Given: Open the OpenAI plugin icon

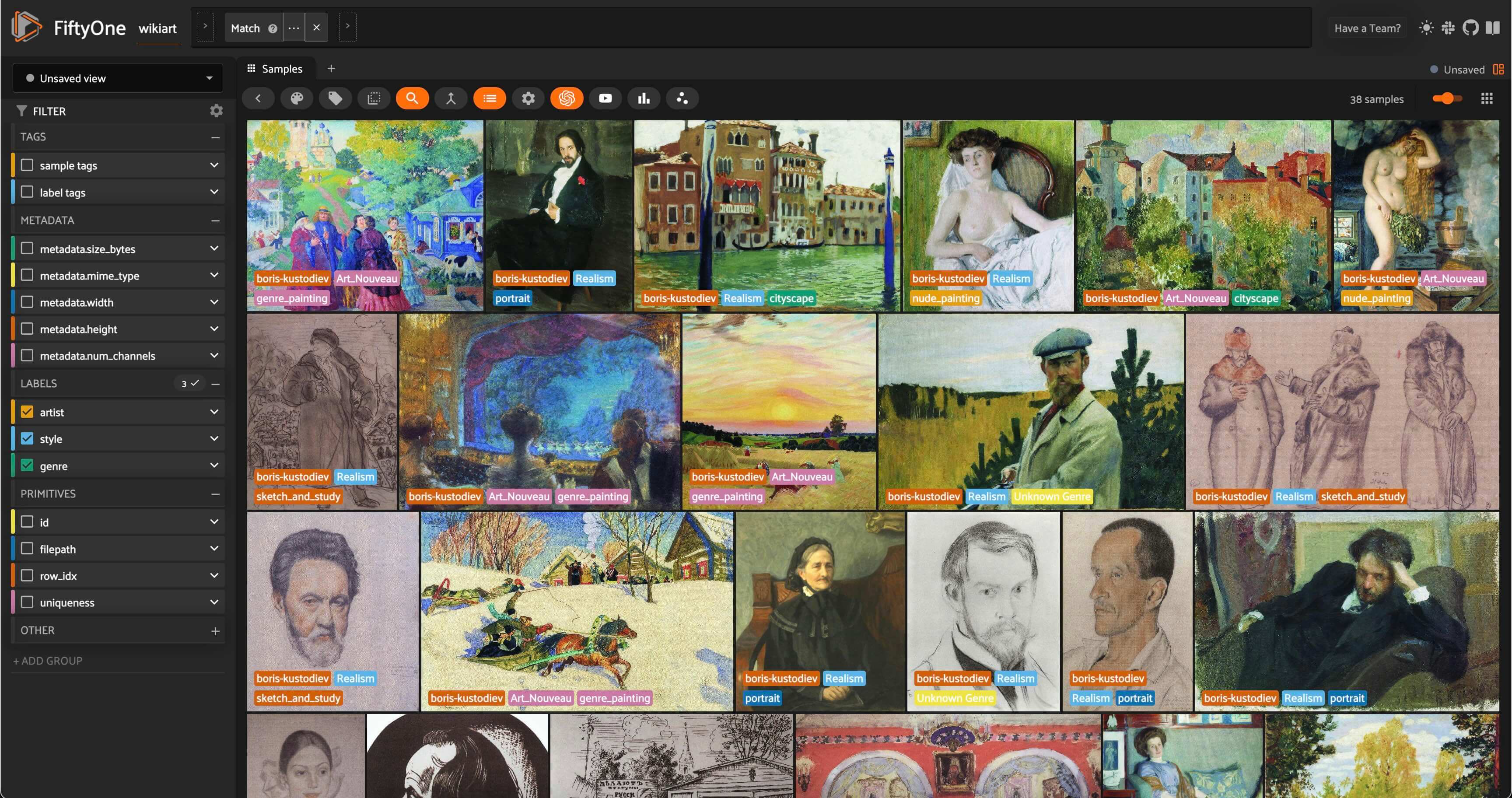Looking at the screenshot, I should (x=567, y=98).
